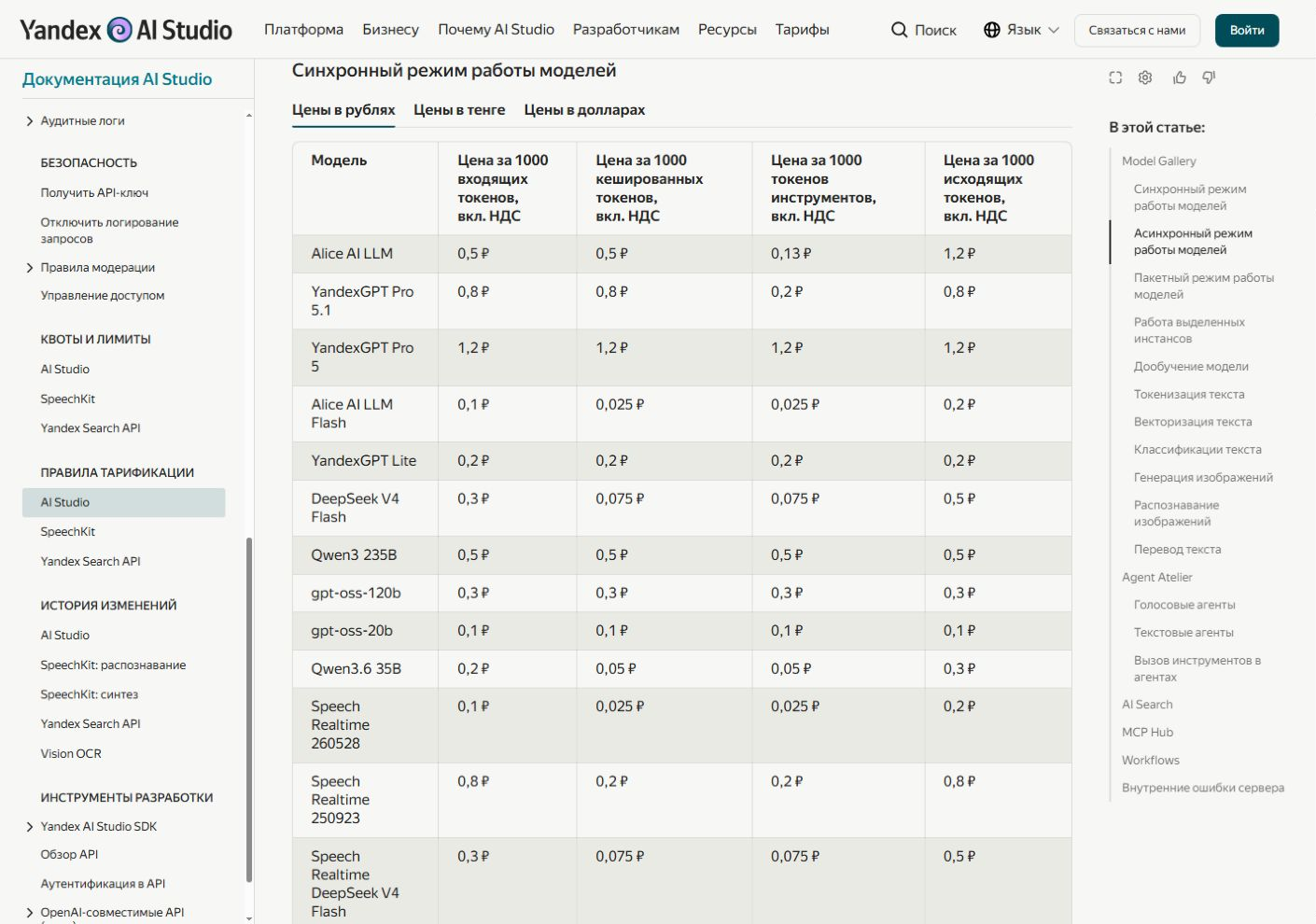
Task: Jump to Пакетный режим работы моделей
Action: click(1203, 287)
